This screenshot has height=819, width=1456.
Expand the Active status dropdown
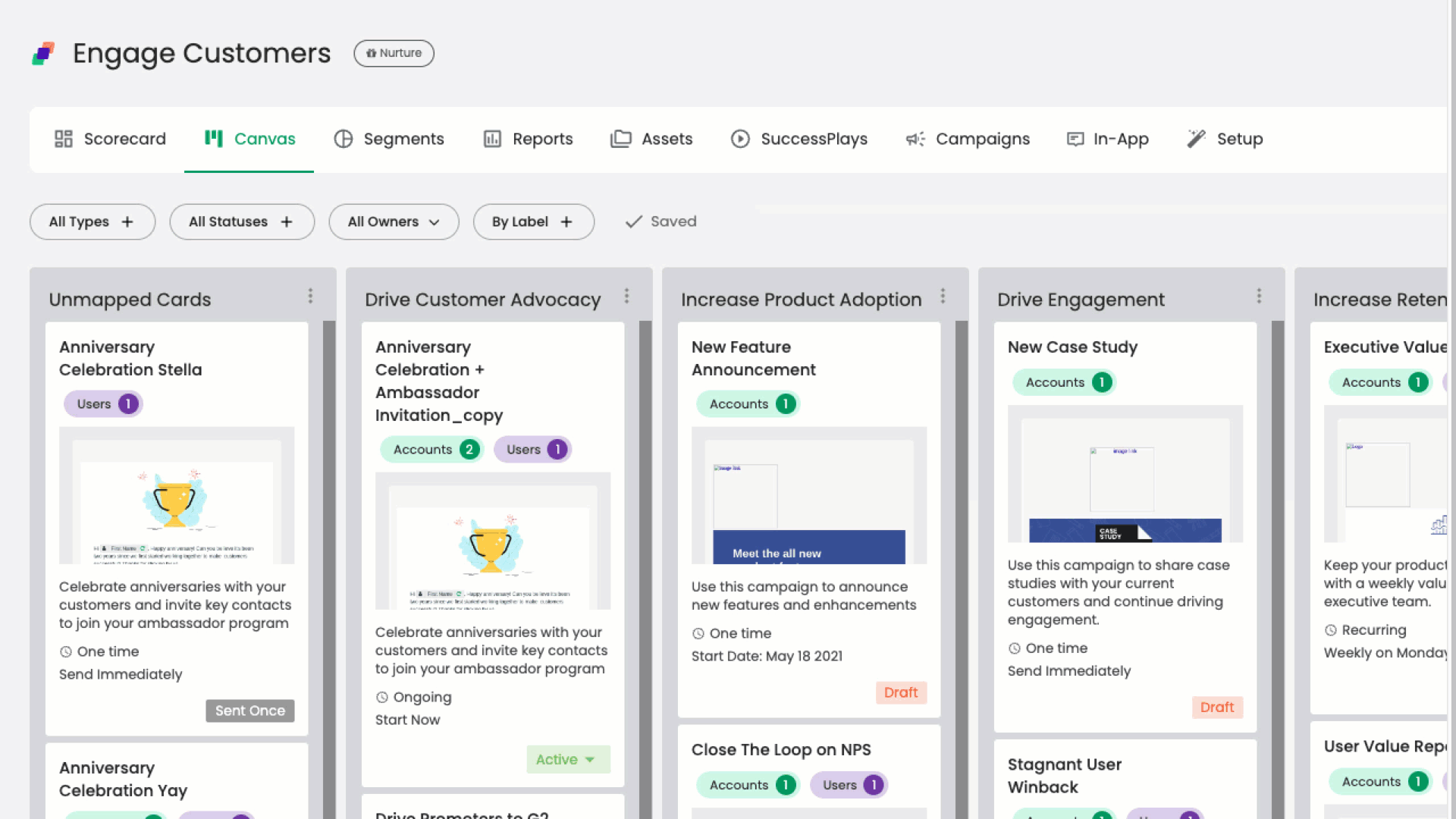pyautogui.click(x=568, y=759)
